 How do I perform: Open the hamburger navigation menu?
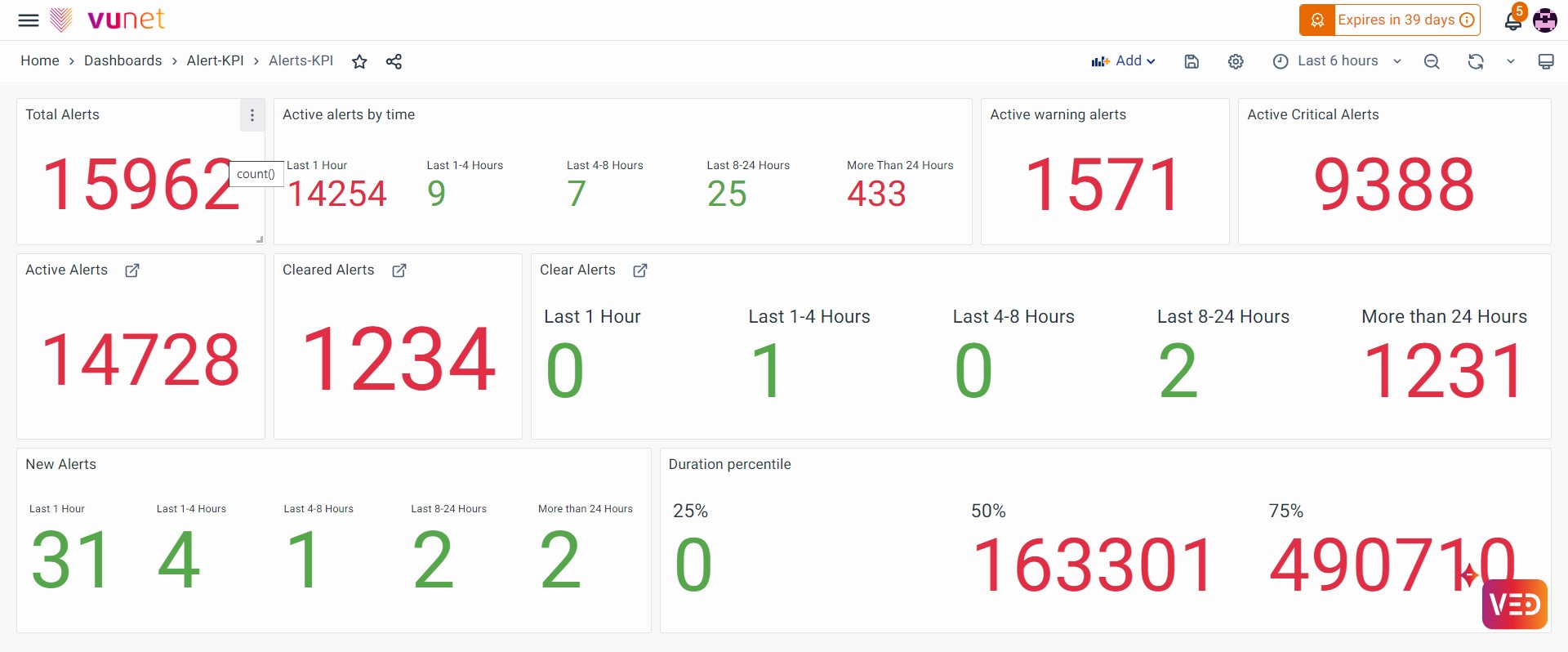coord(29,20)
